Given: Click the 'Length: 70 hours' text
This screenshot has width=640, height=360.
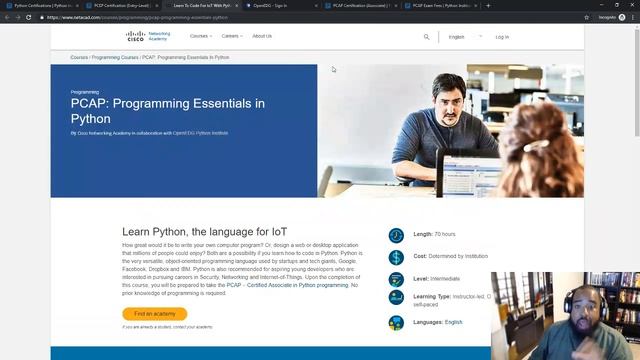Looking at the screenshot, I should point(434,234).
